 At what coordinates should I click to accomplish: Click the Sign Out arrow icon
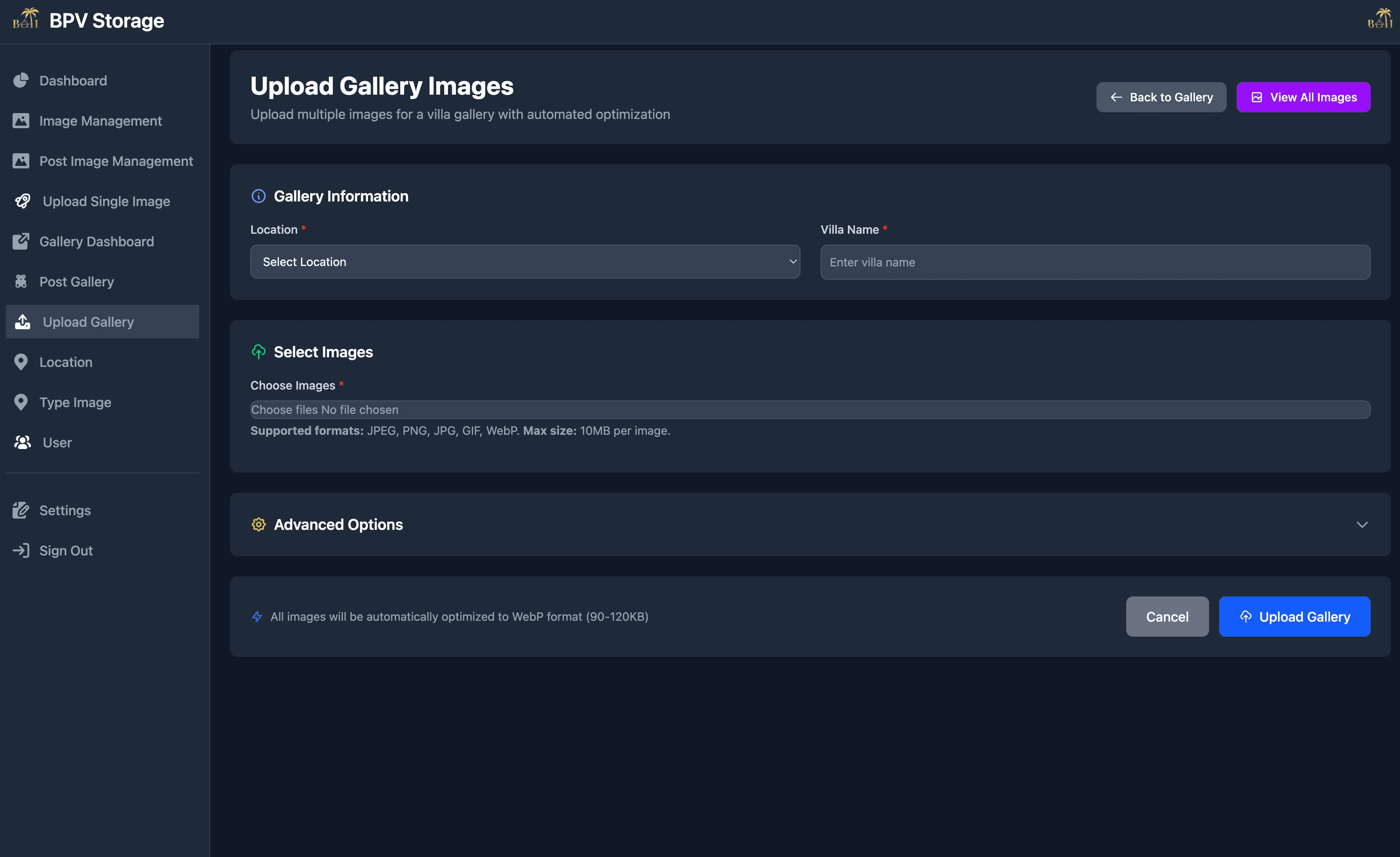[21, 550]
